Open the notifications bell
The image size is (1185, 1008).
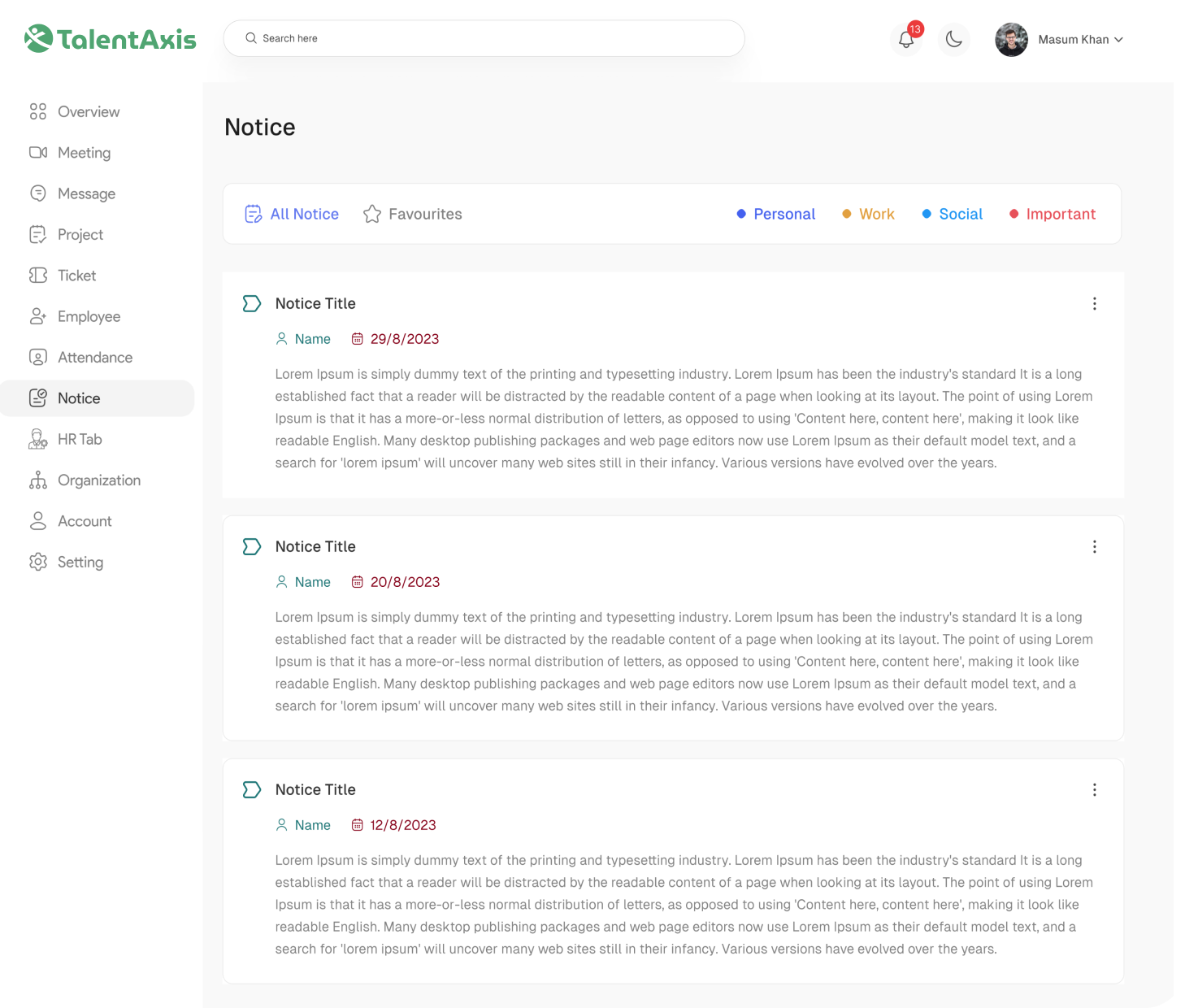pos(906,39)
